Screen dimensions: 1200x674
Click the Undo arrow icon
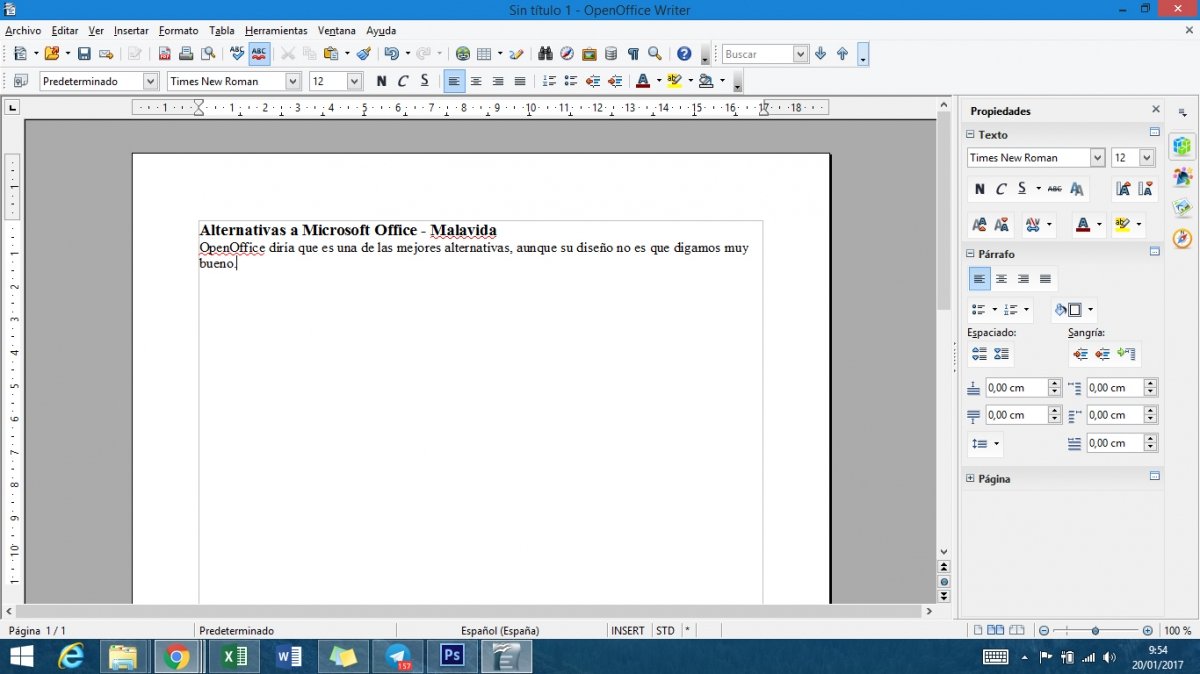coord(391,54)
